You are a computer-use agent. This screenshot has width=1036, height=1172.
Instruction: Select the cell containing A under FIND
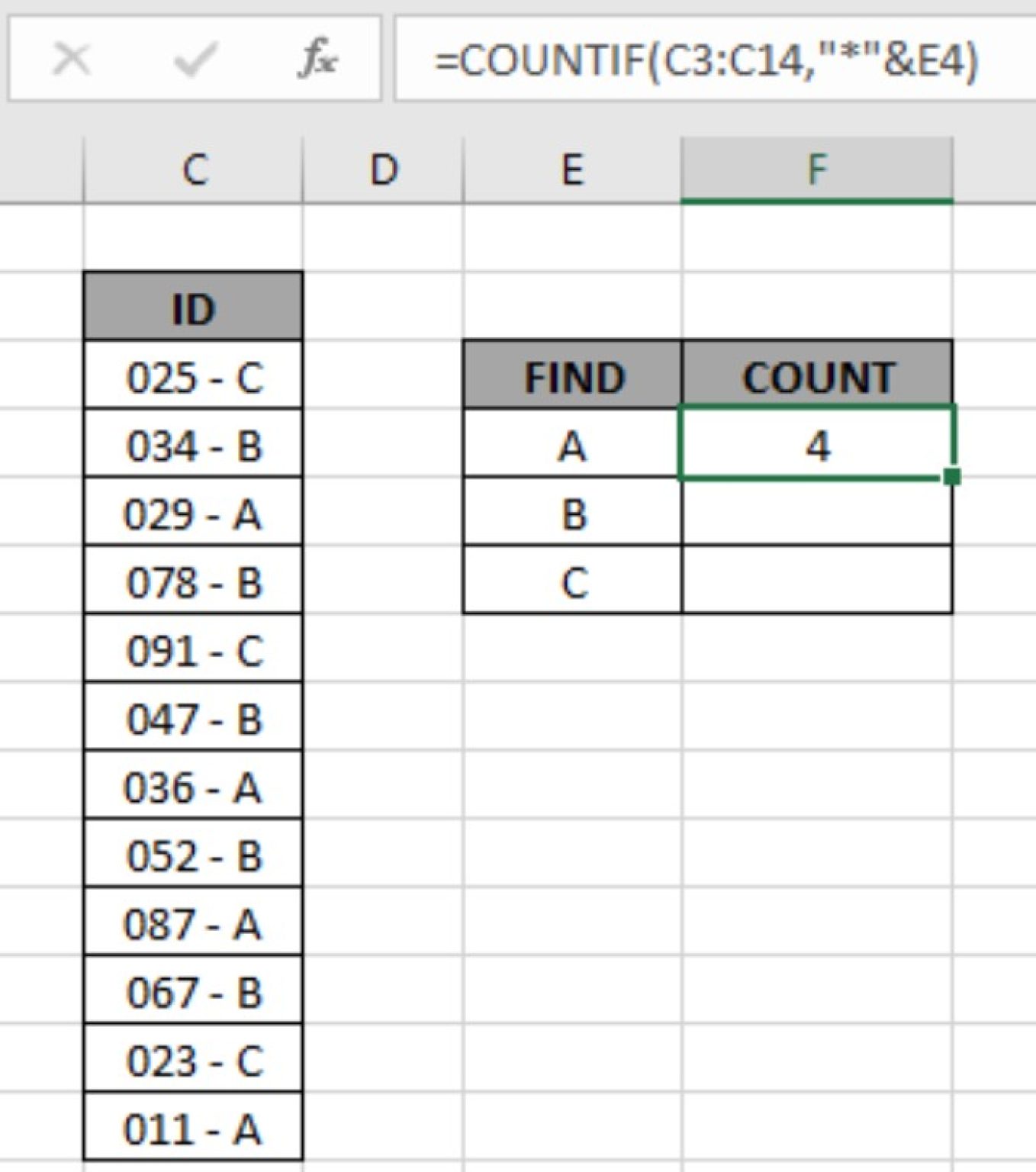tap(571, 446)
